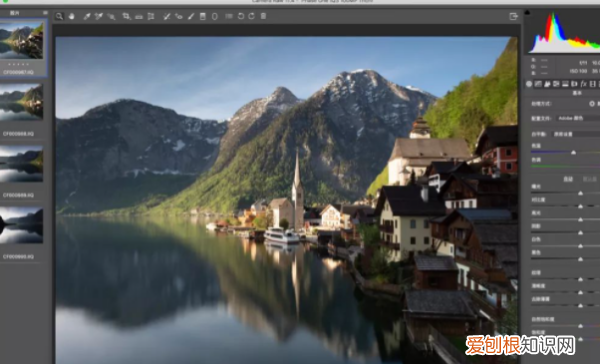Select the Color Sampler tool

[x=99, y=16]
